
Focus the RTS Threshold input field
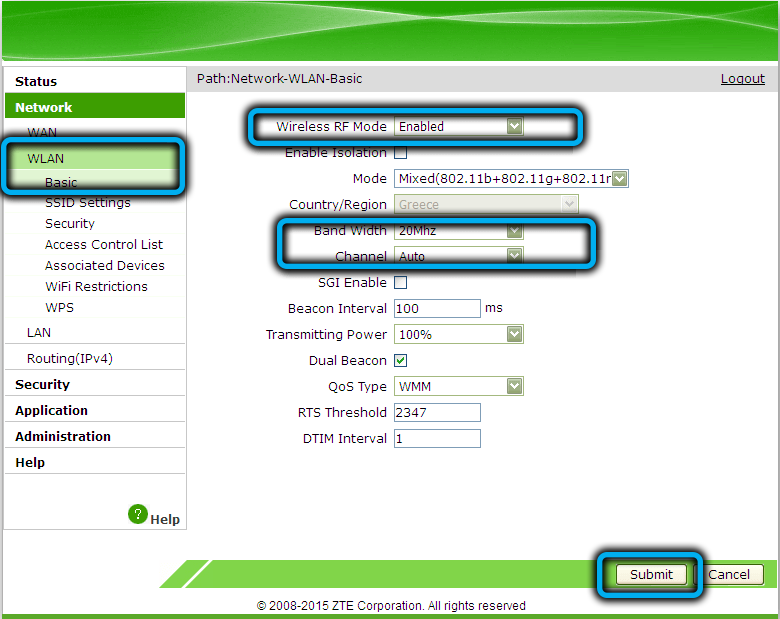pos(437,413)
